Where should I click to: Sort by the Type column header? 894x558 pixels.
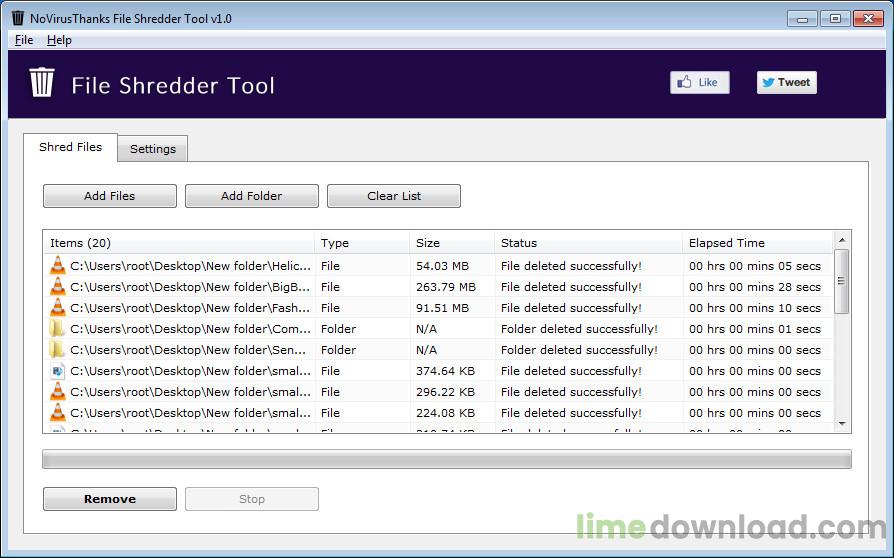tap(362, 243)
